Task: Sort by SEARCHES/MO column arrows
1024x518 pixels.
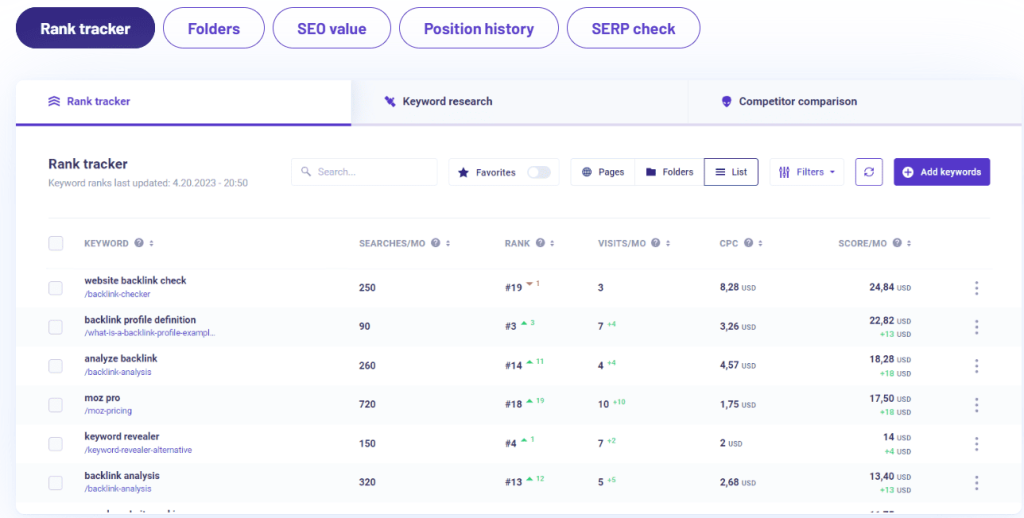Action: click(x=448, y=243)
